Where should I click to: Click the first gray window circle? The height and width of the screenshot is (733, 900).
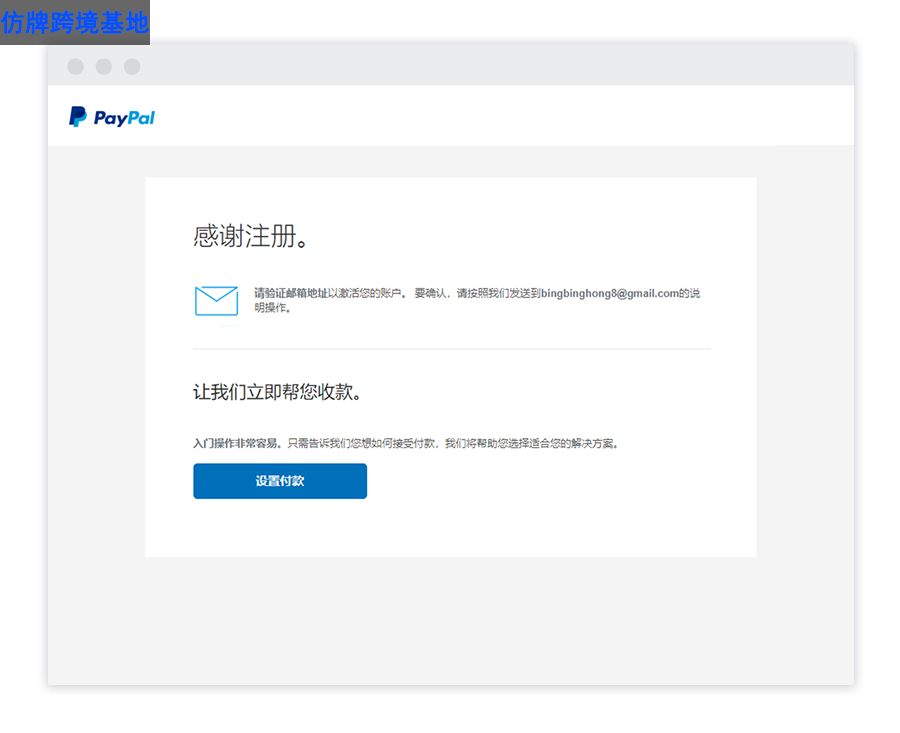click(x=75, y=67)
